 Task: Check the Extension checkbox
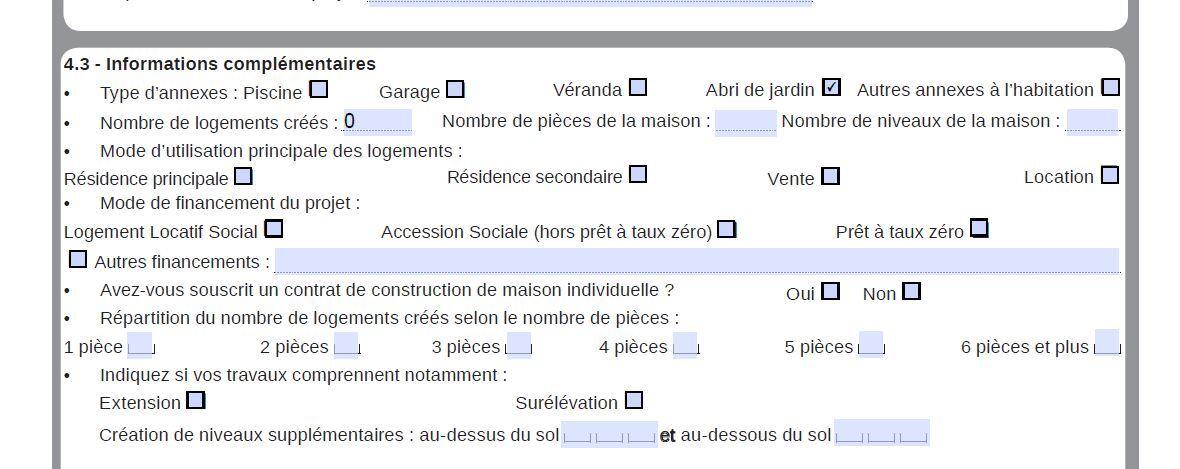click(x=196, y=401)
